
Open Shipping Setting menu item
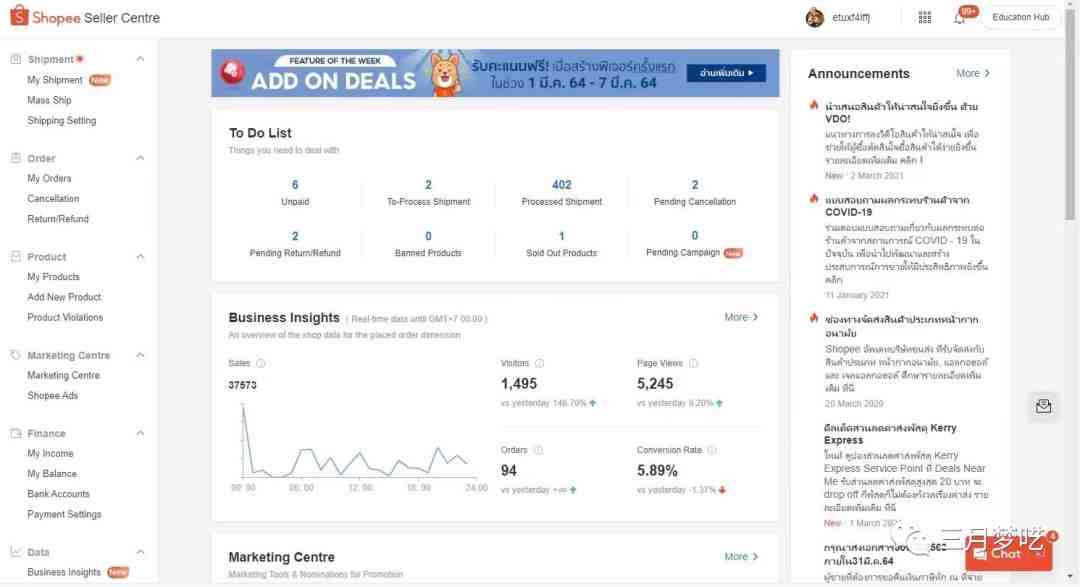61,121
